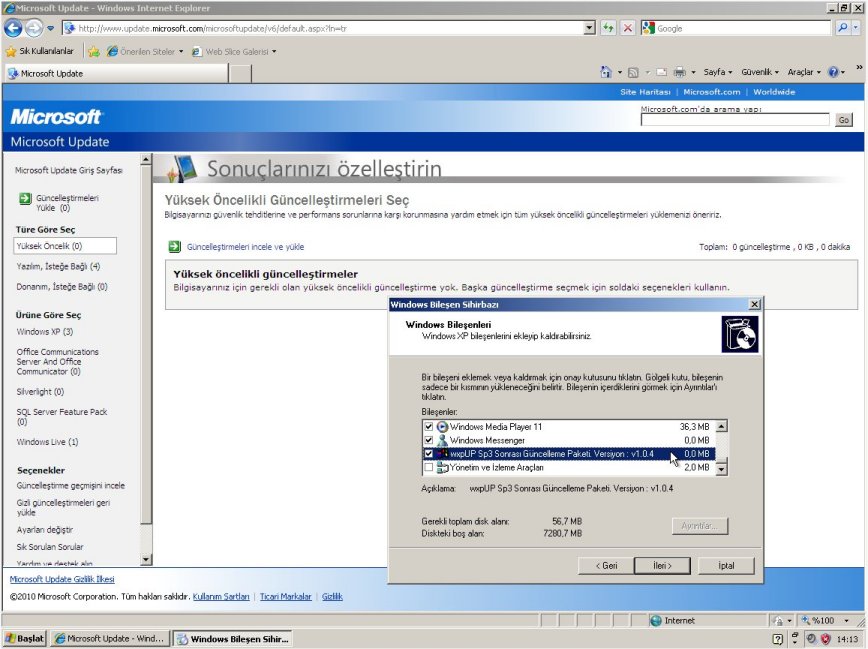Click the İleri button in wizard
Screen dimensions: 868x649
(662, 565)
